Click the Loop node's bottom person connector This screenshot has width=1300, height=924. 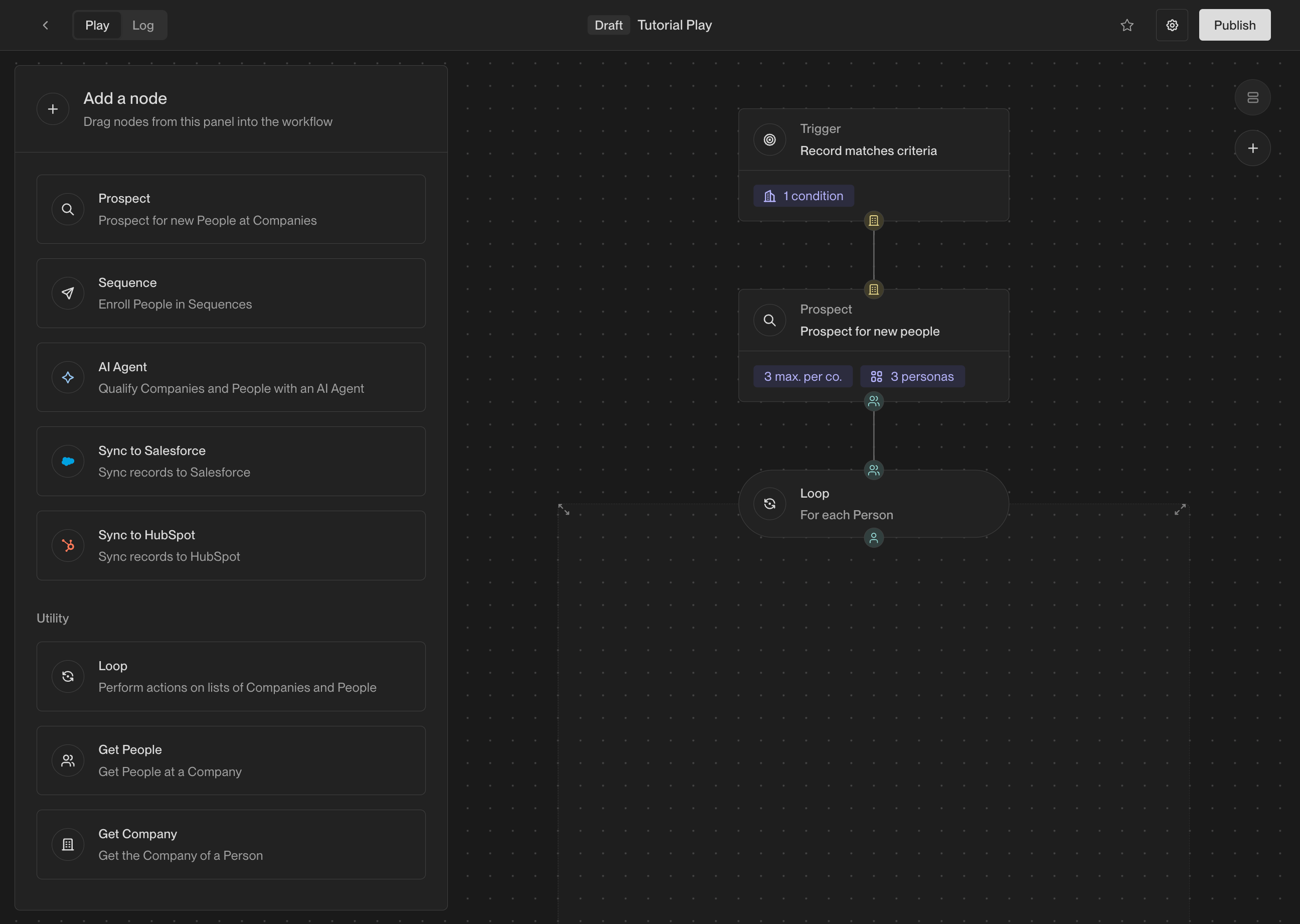click(873, 538)
